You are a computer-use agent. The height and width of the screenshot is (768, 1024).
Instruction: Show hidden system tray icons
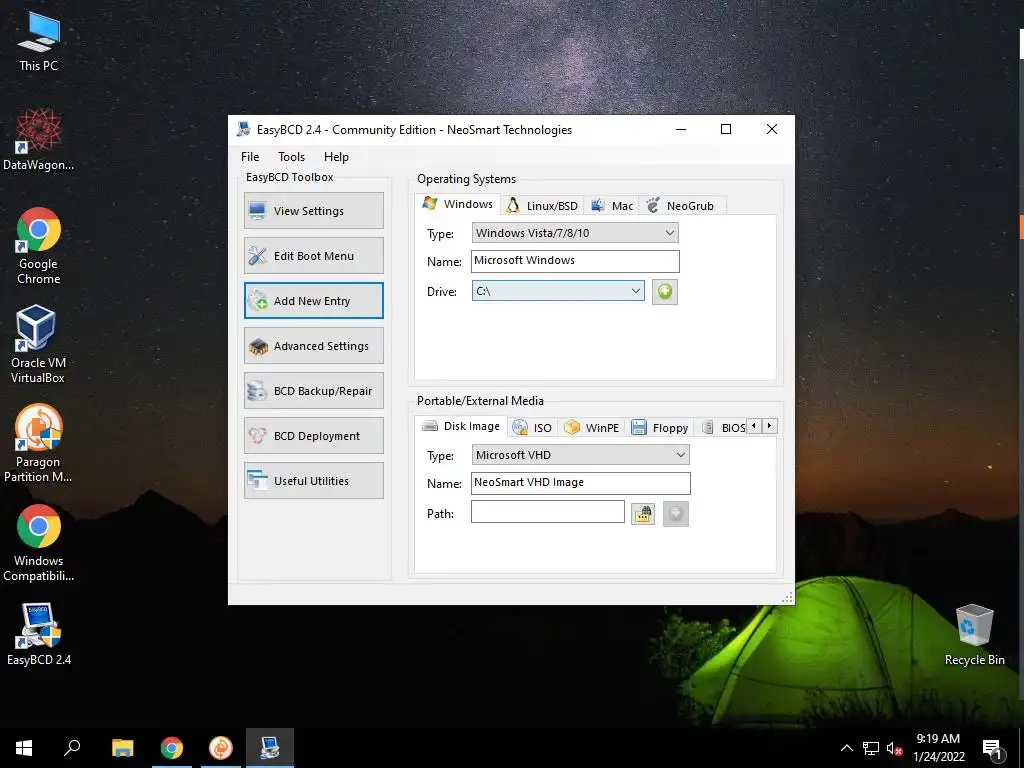click(846, 748)
